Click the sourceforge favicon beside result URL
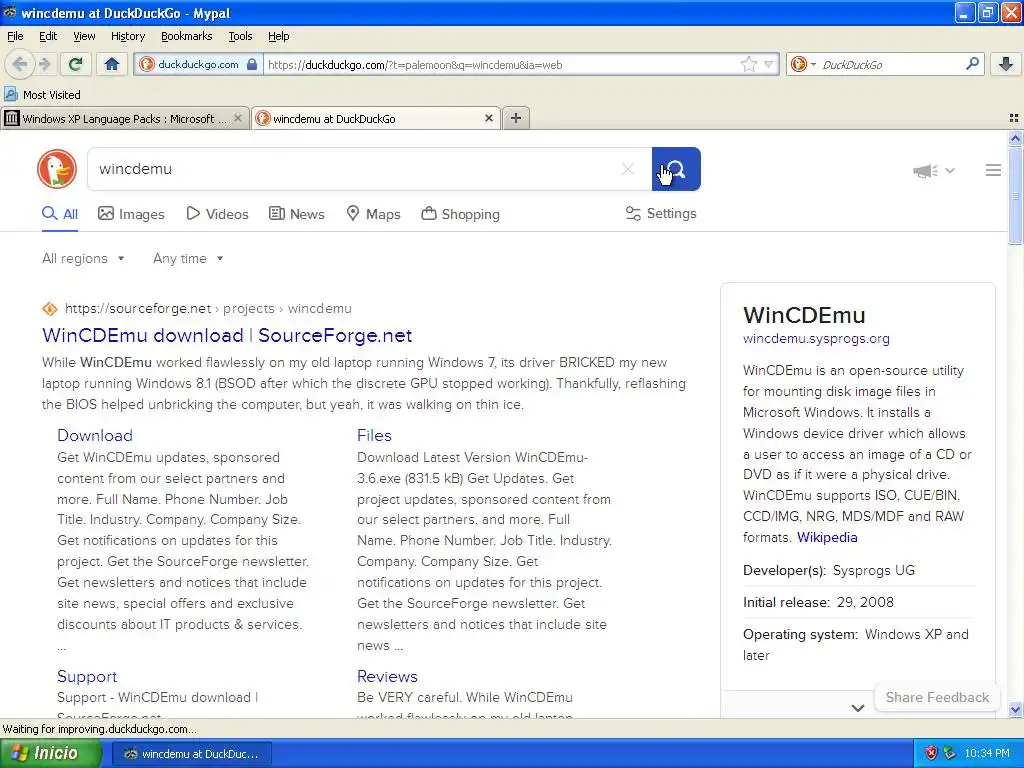 [50, 308]
